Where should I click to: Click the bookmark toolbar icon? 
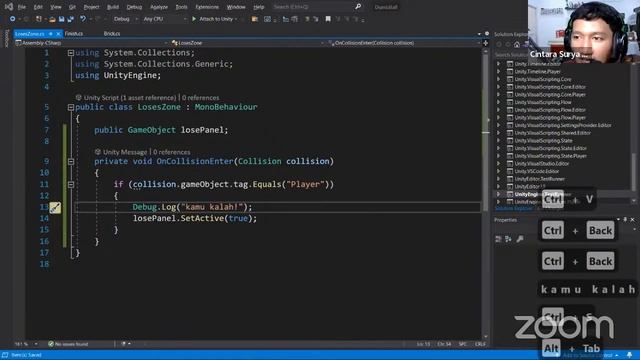[x=328, y=19]
